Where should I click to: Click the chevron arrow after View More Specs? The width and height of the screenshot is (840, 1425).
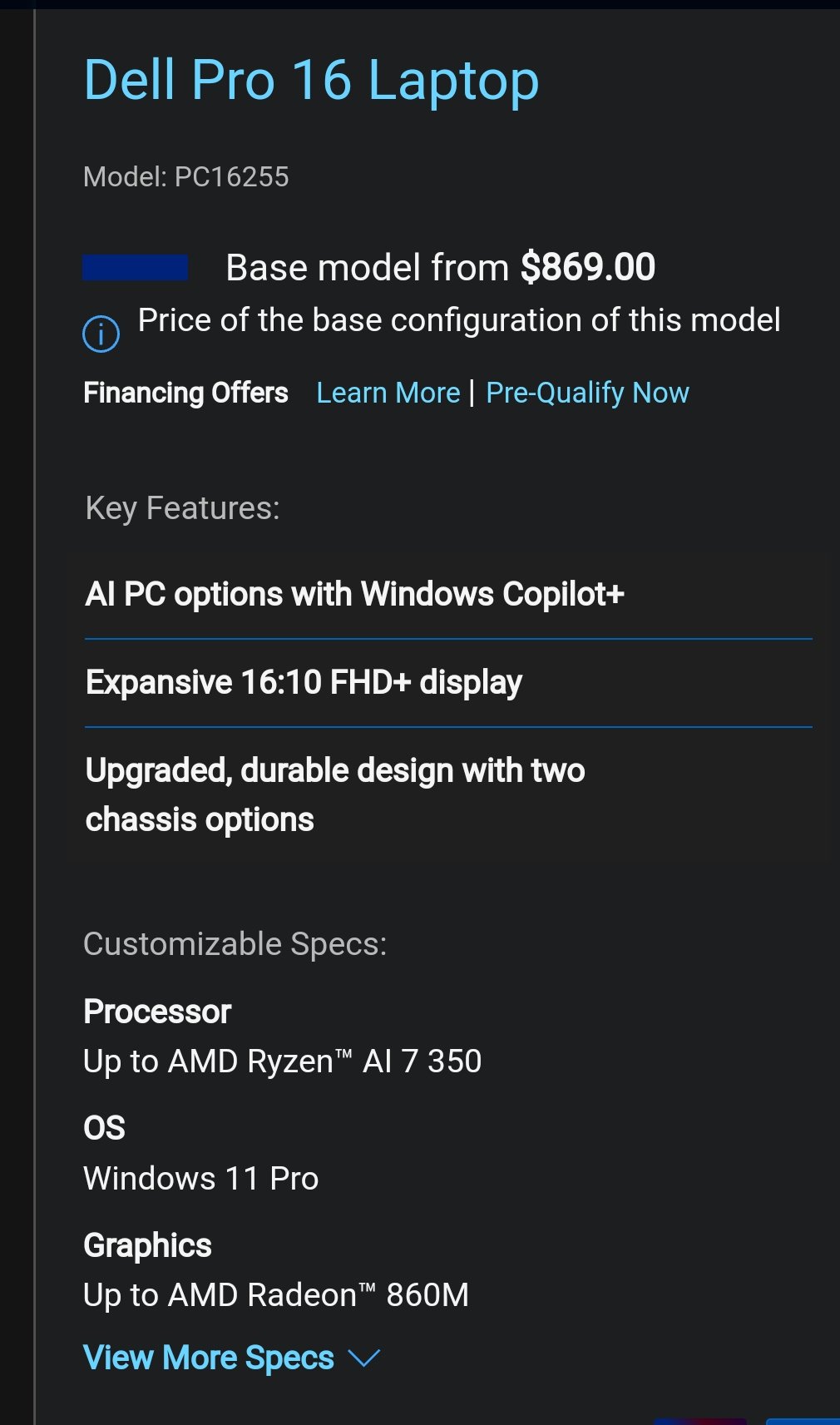tap(363, 1358)
